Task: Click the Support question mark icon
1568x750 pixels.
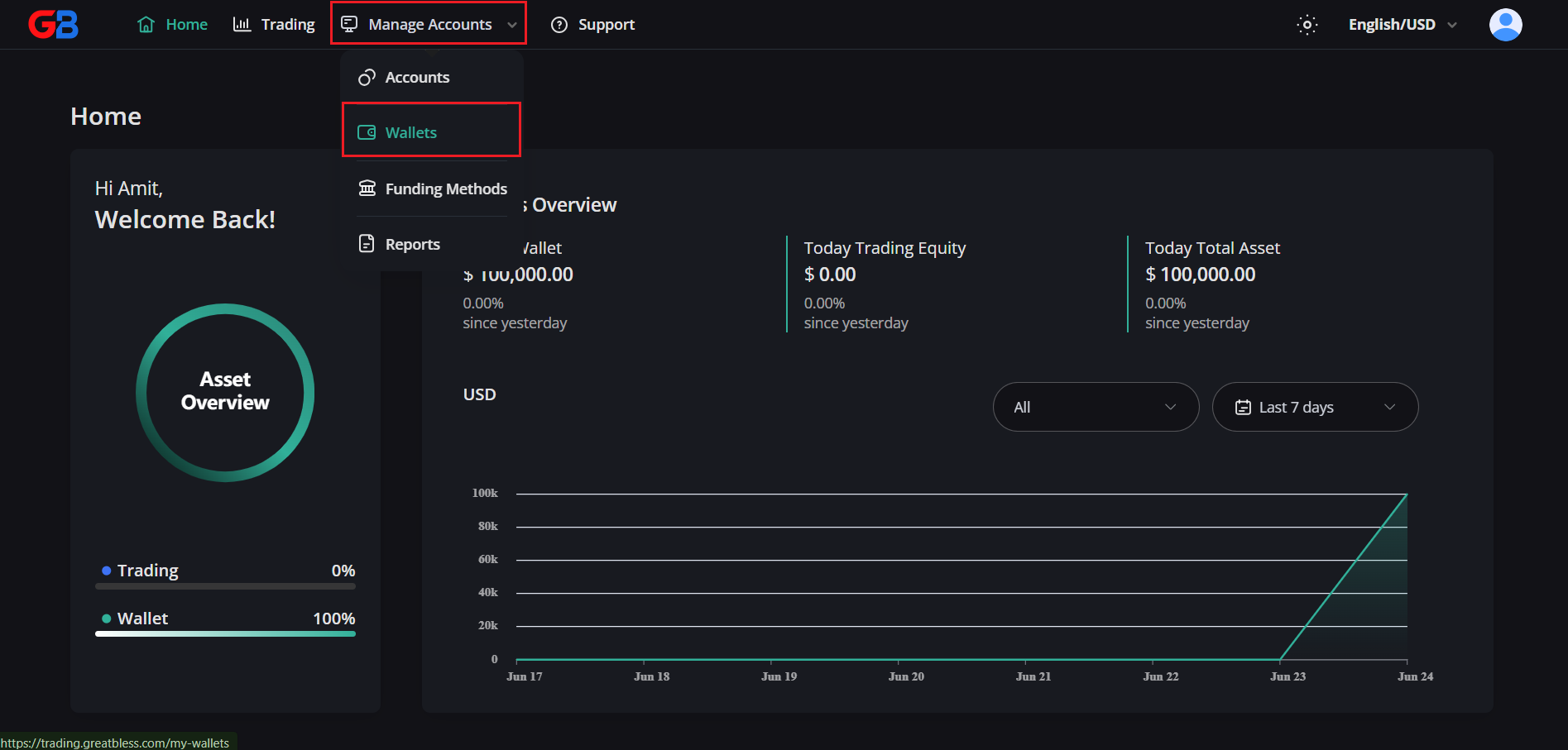Action: point(559,25)
